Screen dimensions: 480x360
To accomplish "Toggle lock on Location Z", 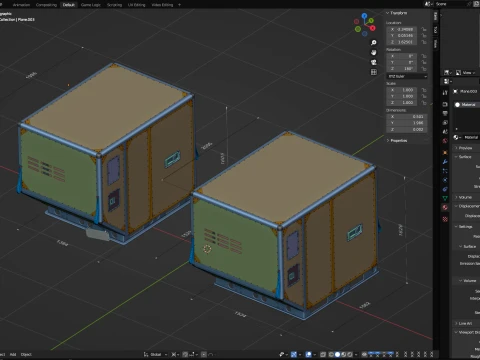I will [424, 42].
